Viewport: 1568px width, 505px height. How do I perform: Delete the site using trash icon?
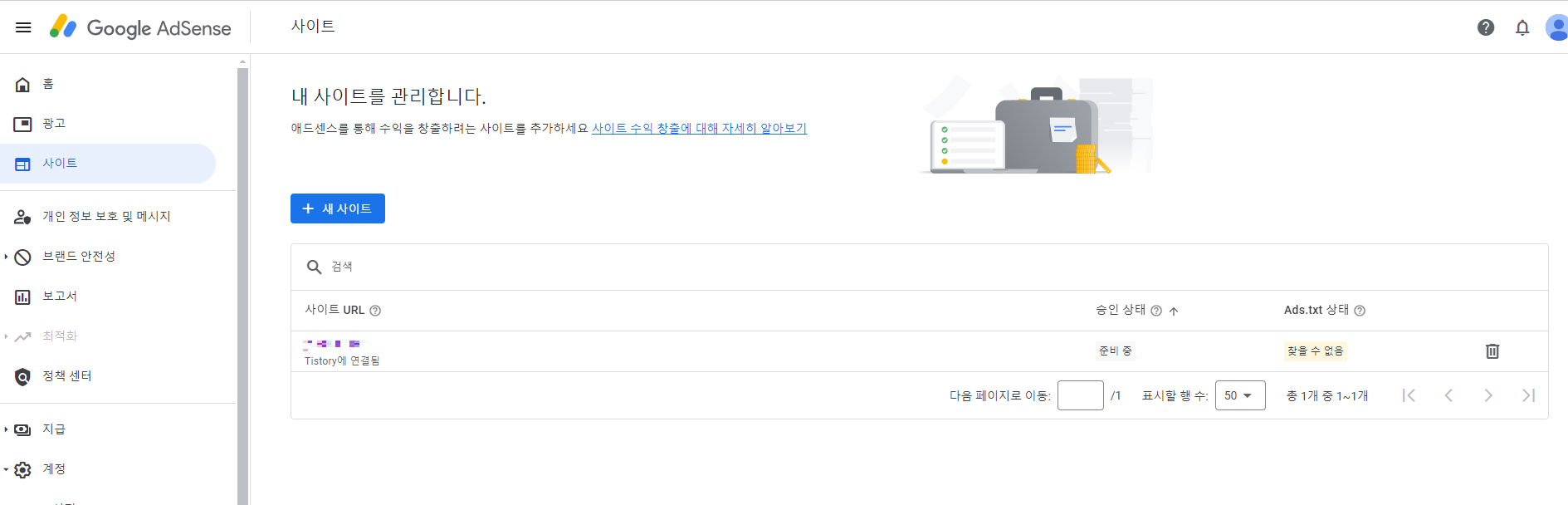click(1492, 351)
